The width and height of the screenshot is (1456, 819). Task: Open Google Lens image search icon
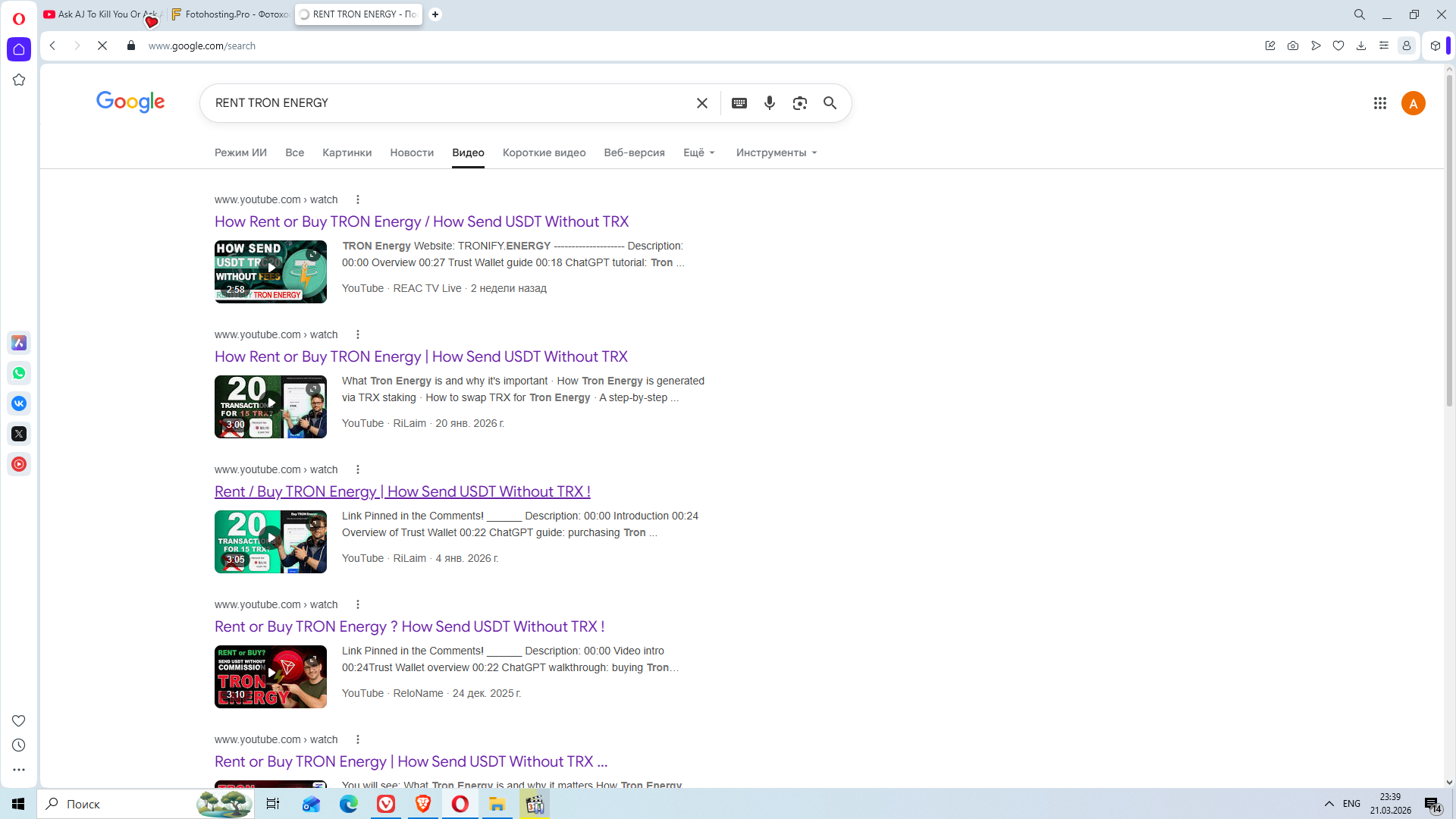[799, 103]
